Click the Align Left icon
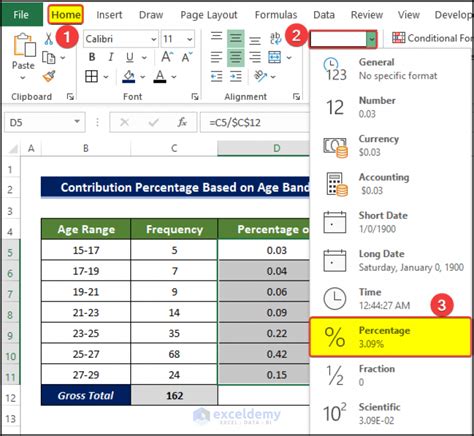The height and width of the screenshot is (436, 474). (x=217, y=57)
